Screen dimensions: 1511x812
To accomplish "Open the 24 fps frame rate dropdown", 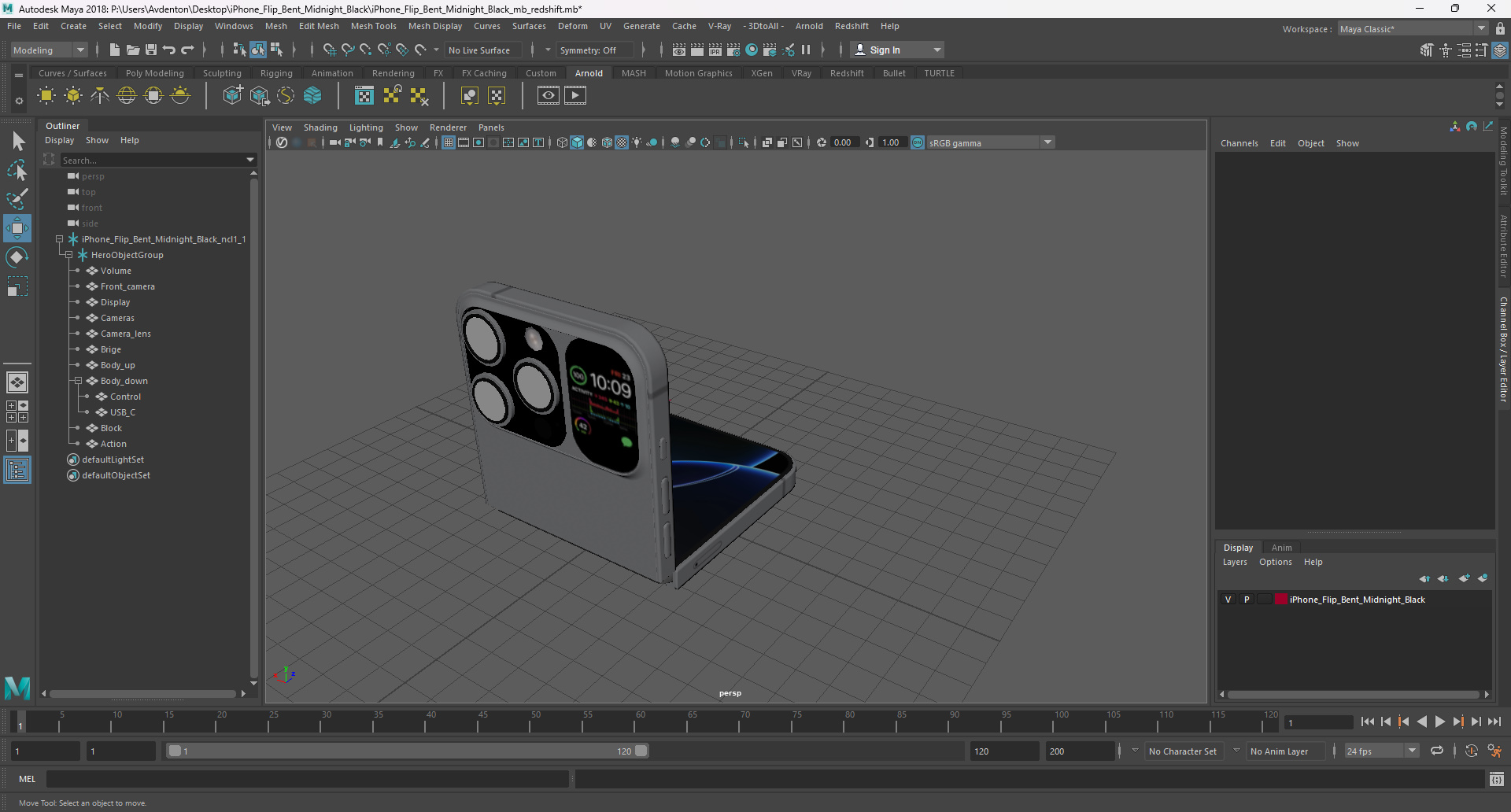I will click(x=1381, y=751).
